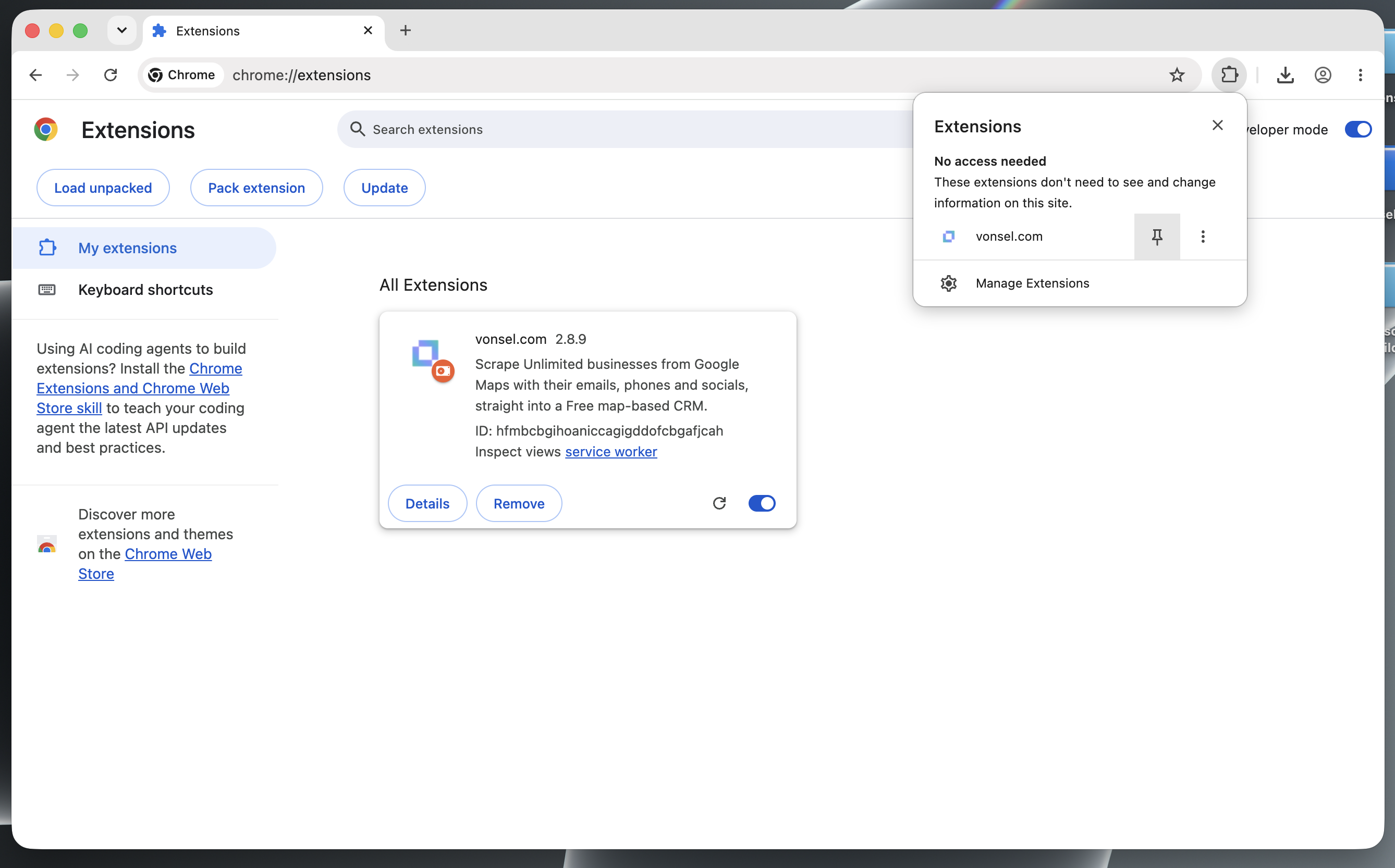Turn off Developer mode toggle

pos(1357,130)
